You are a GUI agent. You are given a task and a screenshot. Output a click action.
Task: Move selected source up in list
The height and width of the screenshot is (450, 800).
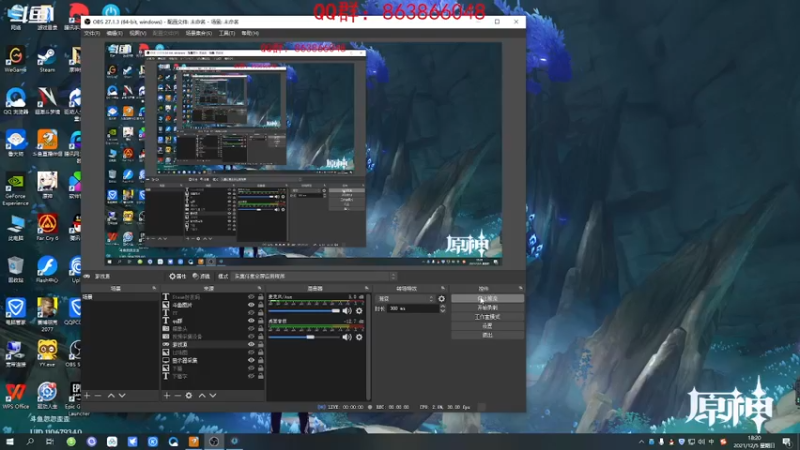coord(202,395)
